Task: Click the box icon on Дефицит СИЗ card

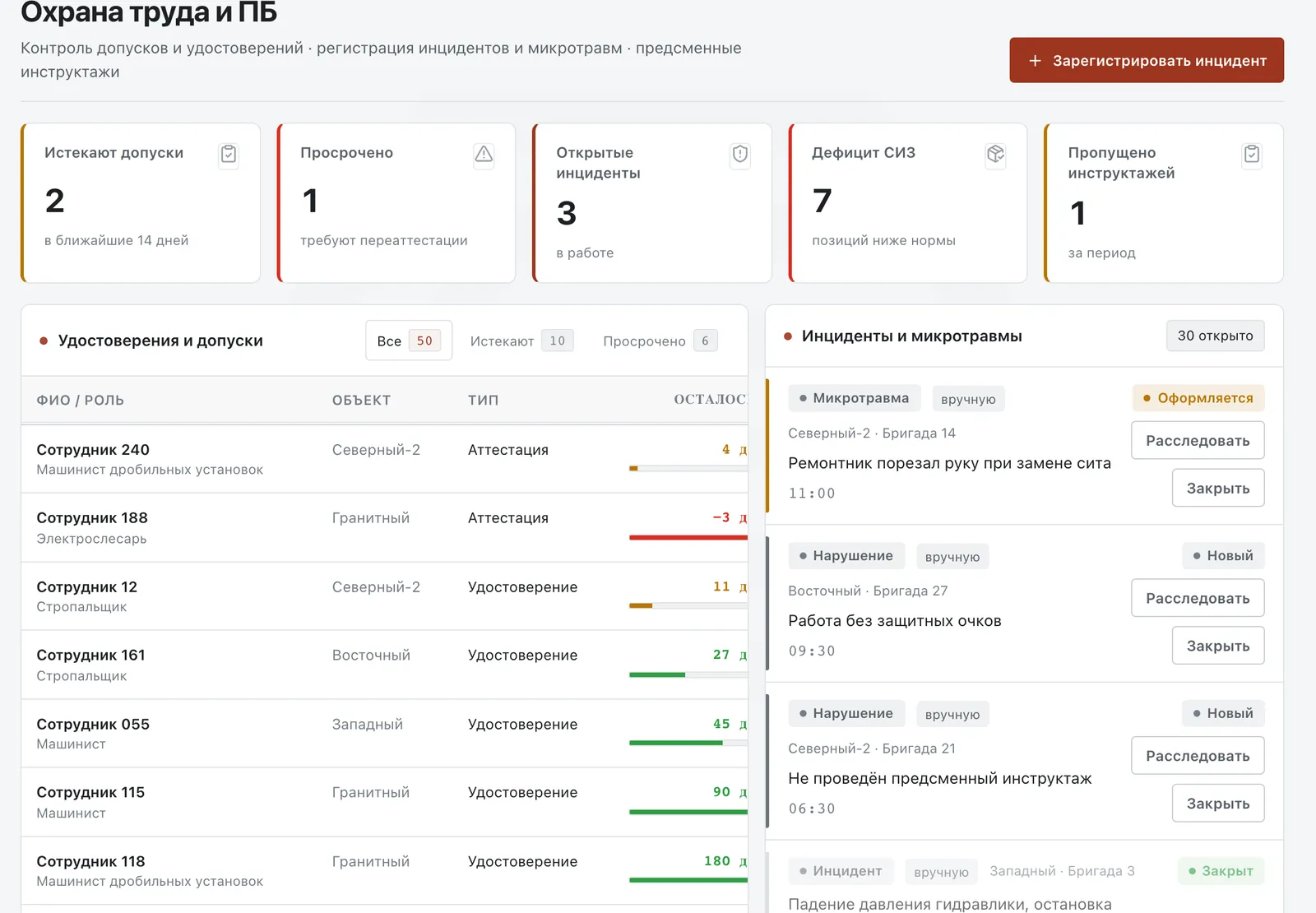Action: tap(996, 155)
